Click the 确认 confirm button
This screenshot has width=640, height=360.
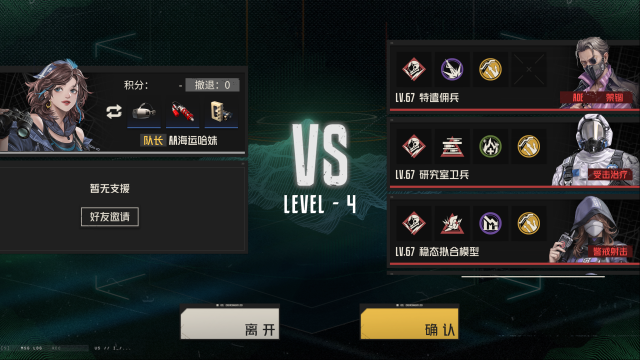(x=409, y=323)
